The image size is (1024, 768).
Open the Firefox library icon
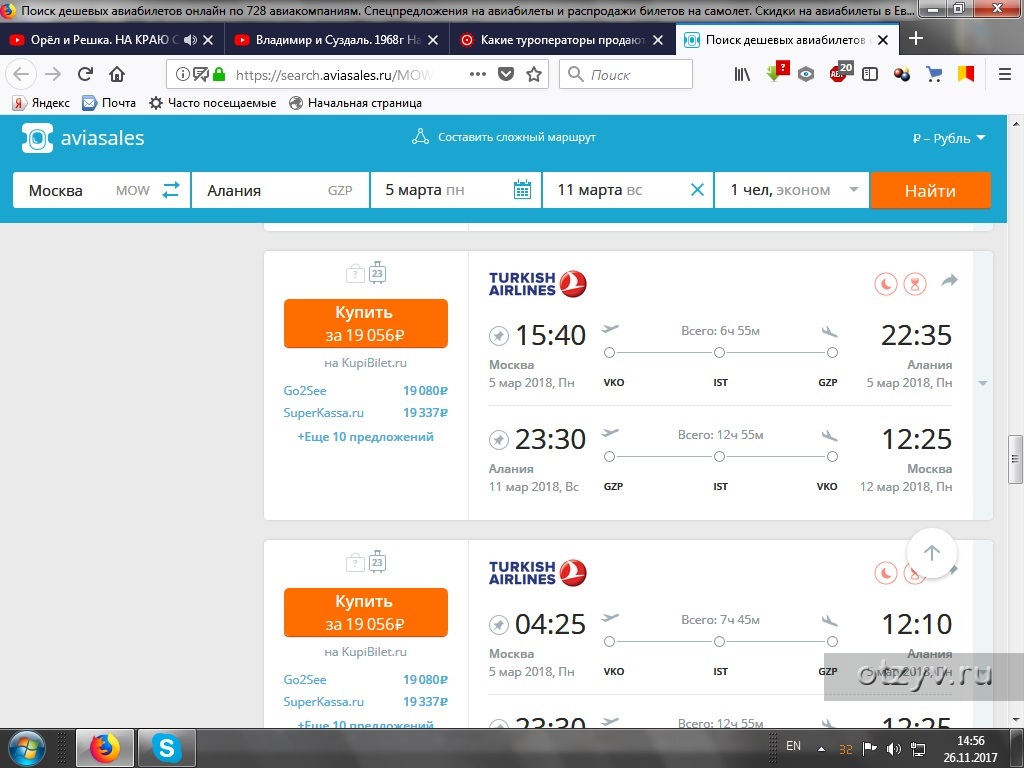[742, 74]
